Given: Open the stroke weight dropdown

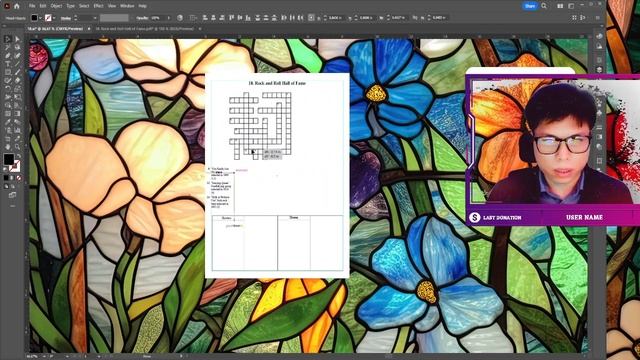Looking at the screenshot, I should [95, 18].
